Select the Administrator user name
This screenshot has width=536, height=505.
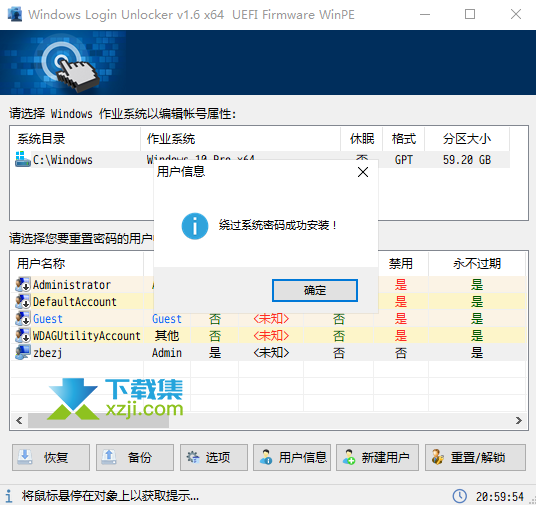pyautogui.click(x=72, y=284)
